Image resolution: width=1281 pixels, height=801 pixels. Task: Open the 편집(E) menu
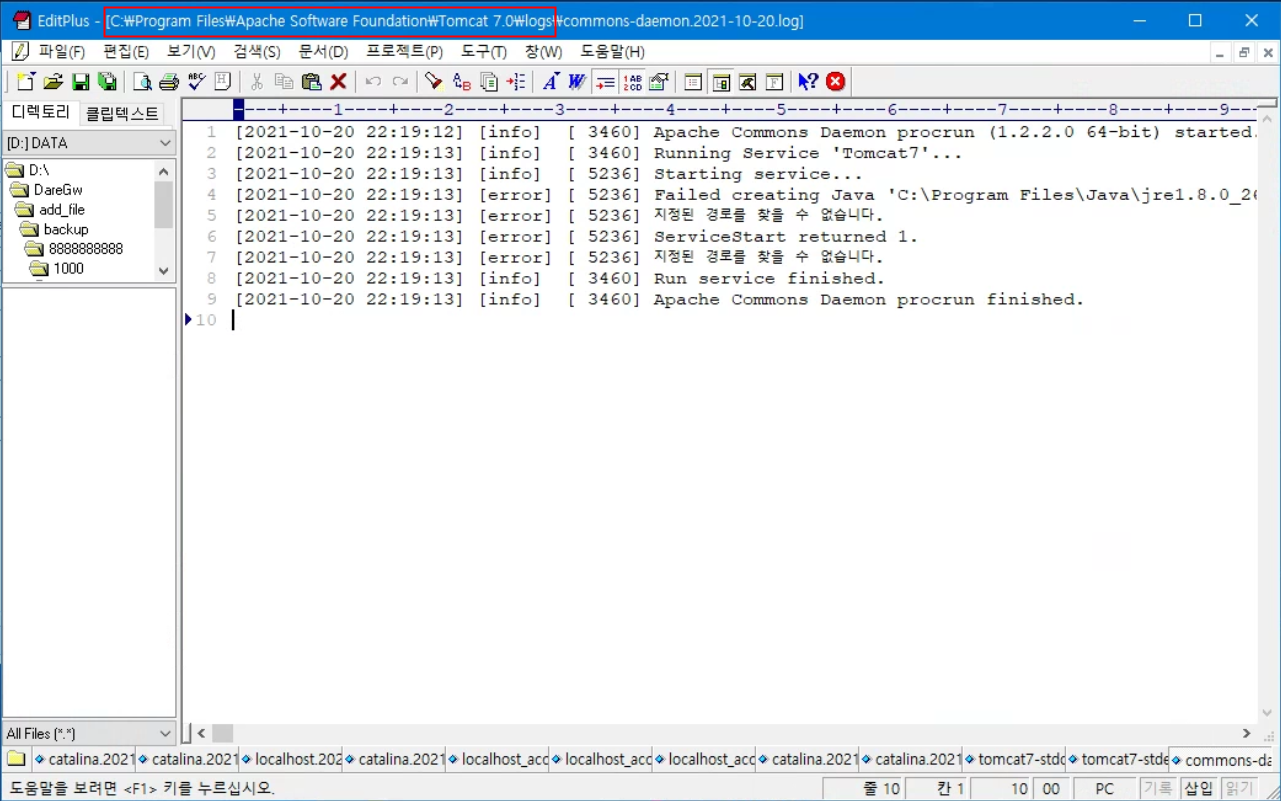pyautogui.click(x=126, y=52)
